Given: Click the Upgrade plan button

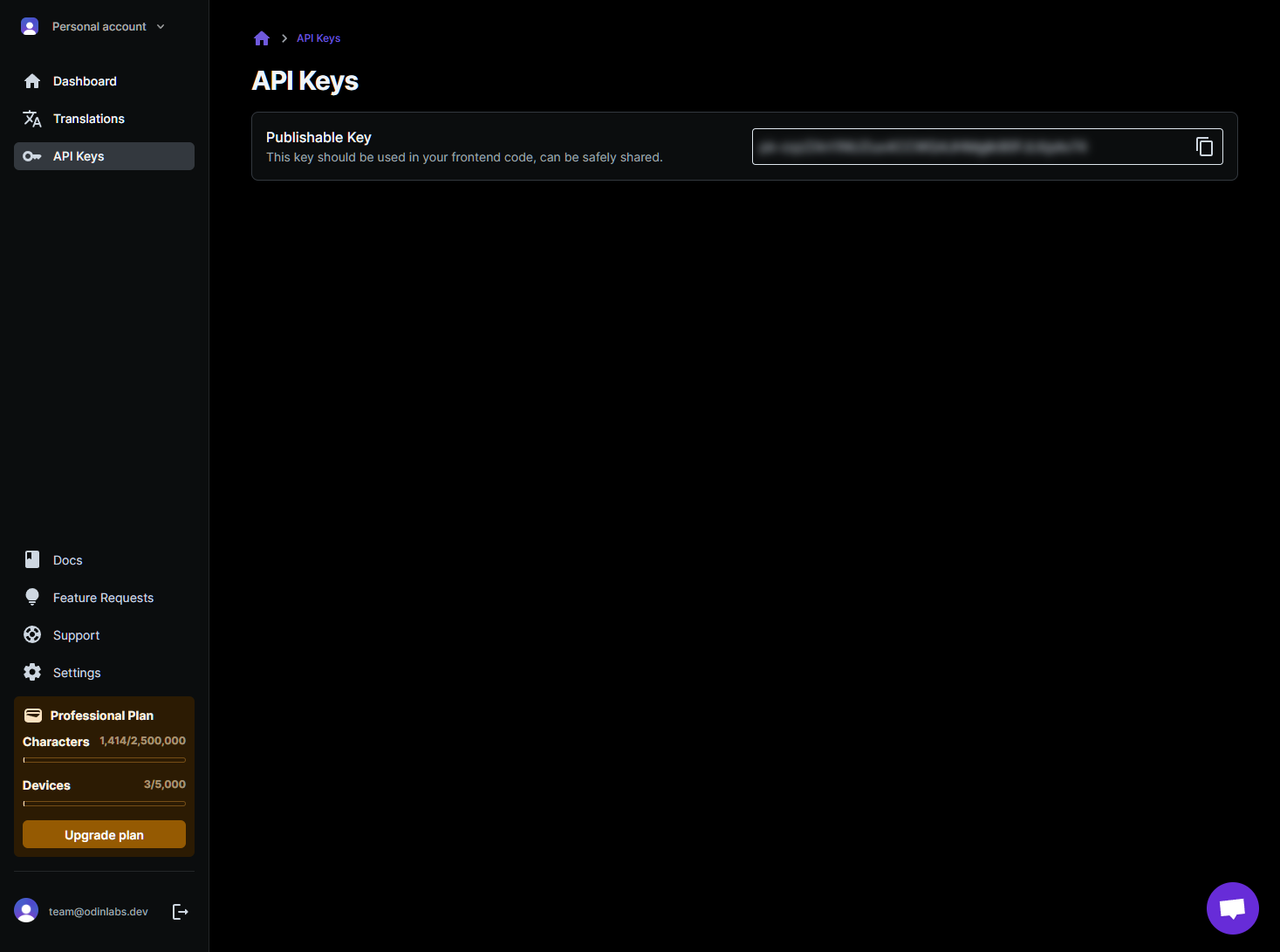Looking at the screenshot, I should tap(104, 834).
